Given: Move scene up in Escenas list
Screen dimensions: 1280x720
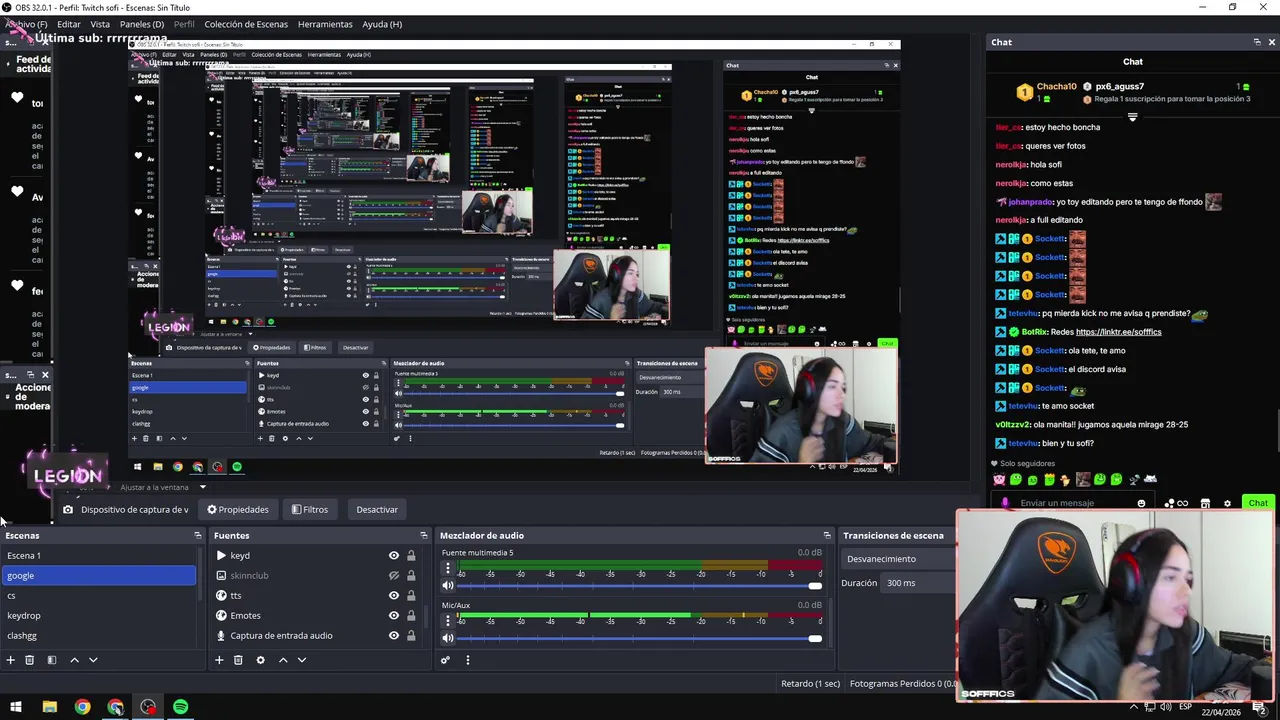Looking at the screenshot, I should tap(74, 660).
